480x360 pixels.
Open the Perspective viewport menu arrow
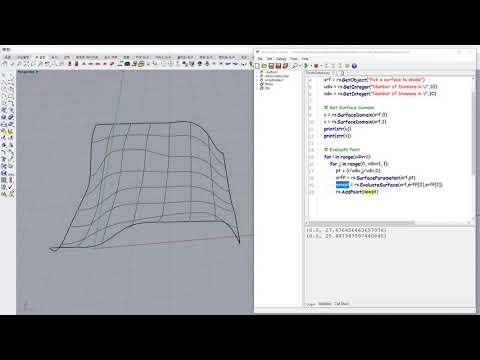[x=37, y=72]
